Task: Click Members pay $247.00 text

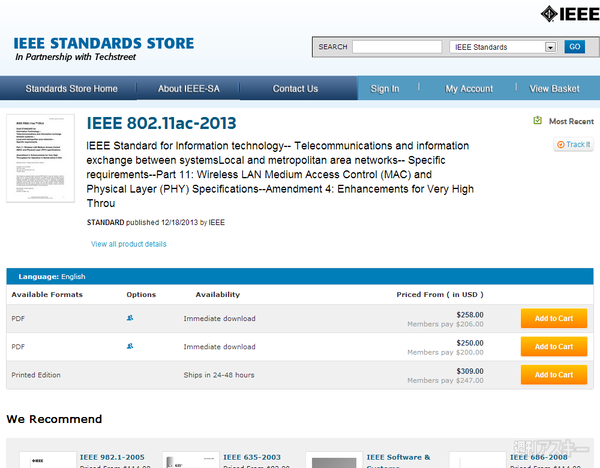Action: click(445, 381)
